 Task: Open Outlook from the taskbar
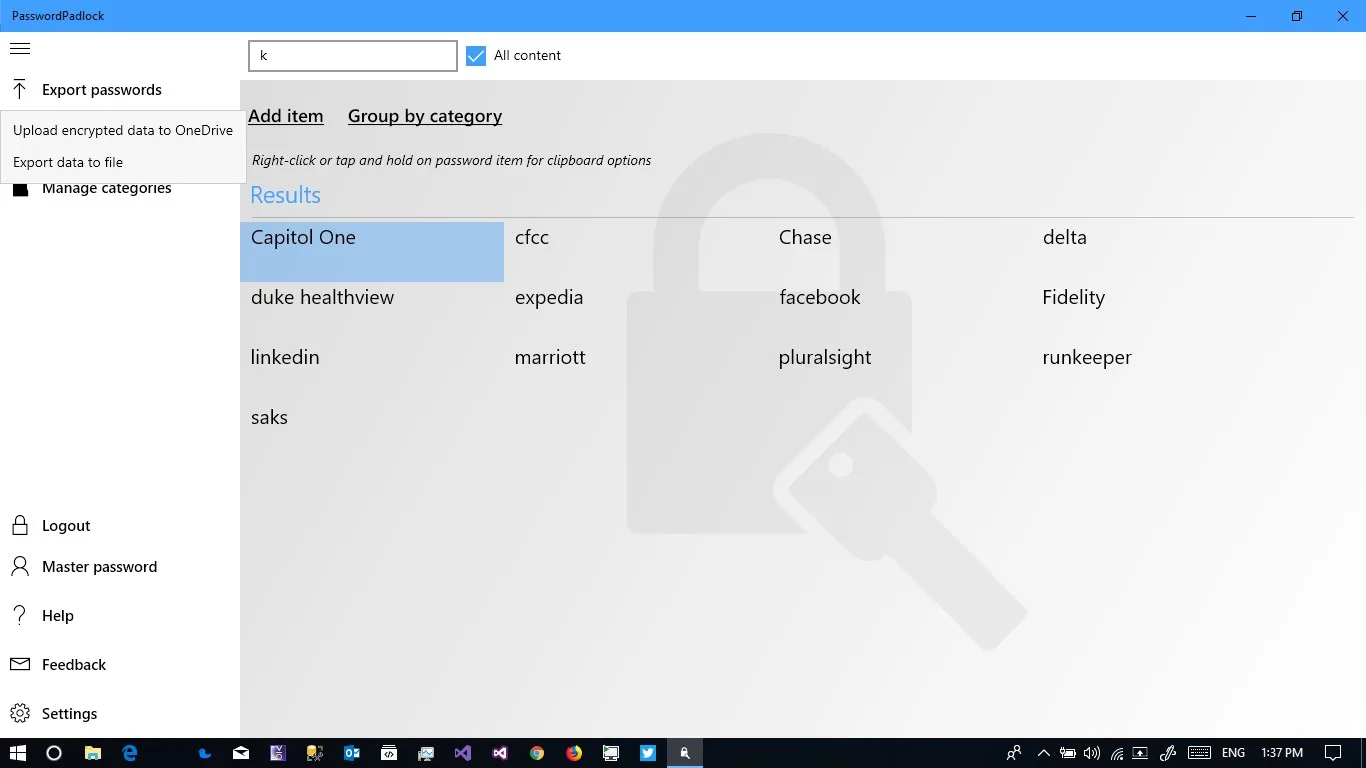tap(352, 753)
